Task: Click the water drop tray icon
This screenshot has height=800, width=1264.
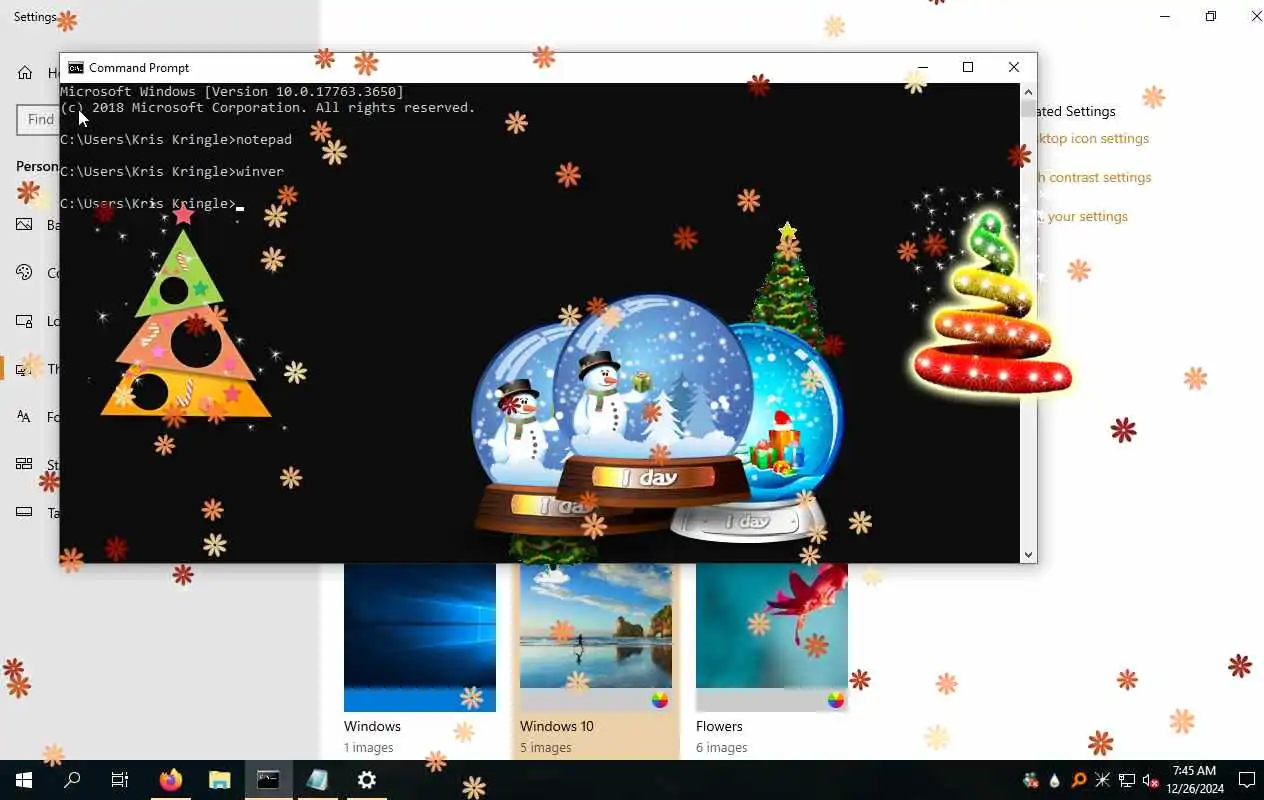Action: [x=1055, y=780]
